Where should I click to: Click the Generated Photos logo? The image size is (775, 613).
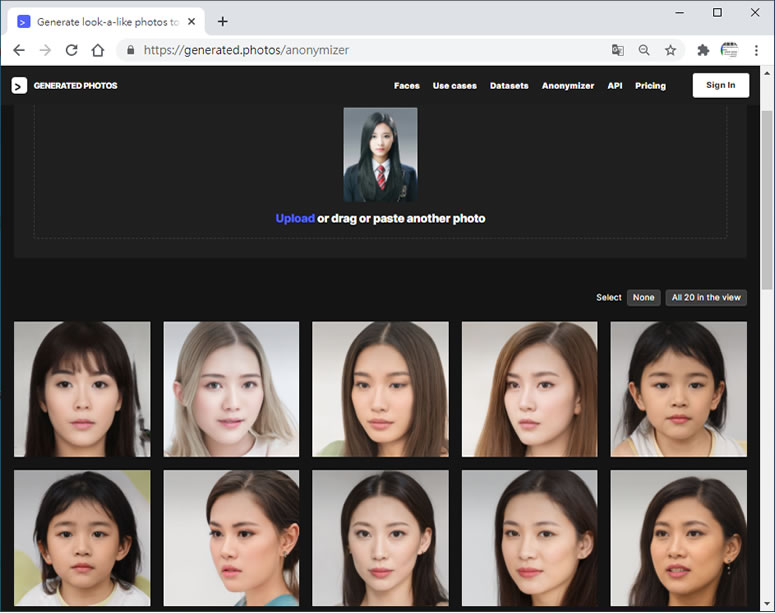(x=65, y=86)
